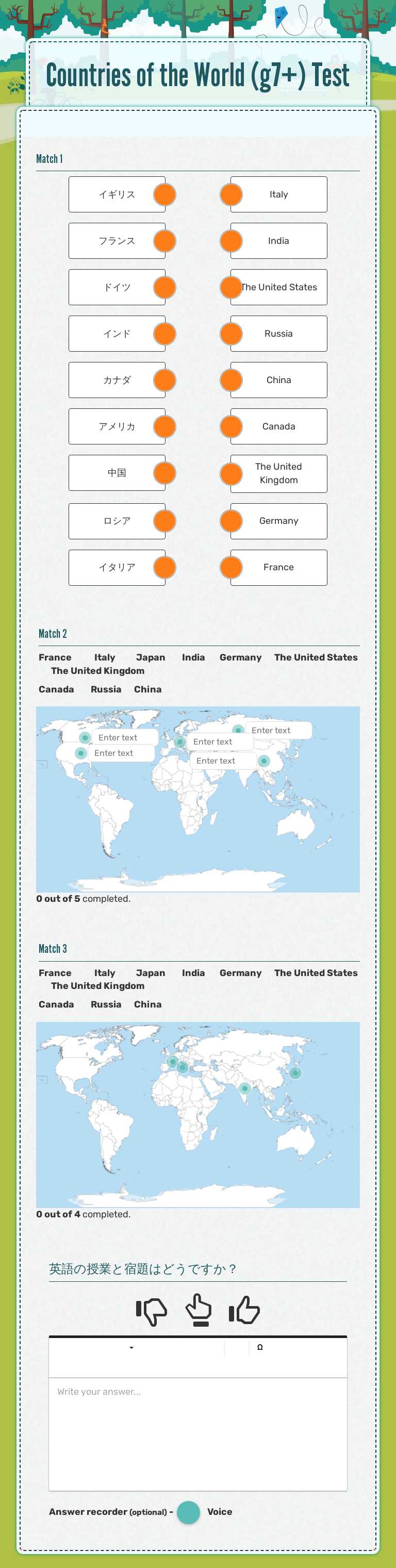
Task: Click teal marker on Japan in Match 3 map
Action: [x=295, y=1072]
